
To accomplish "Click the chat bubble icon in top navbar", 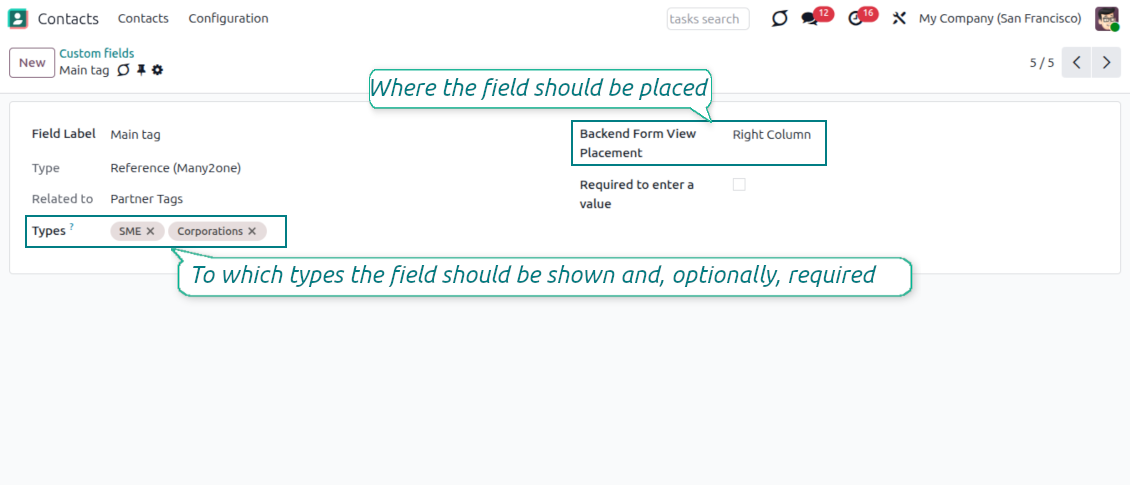I will (x=780, y=19).
